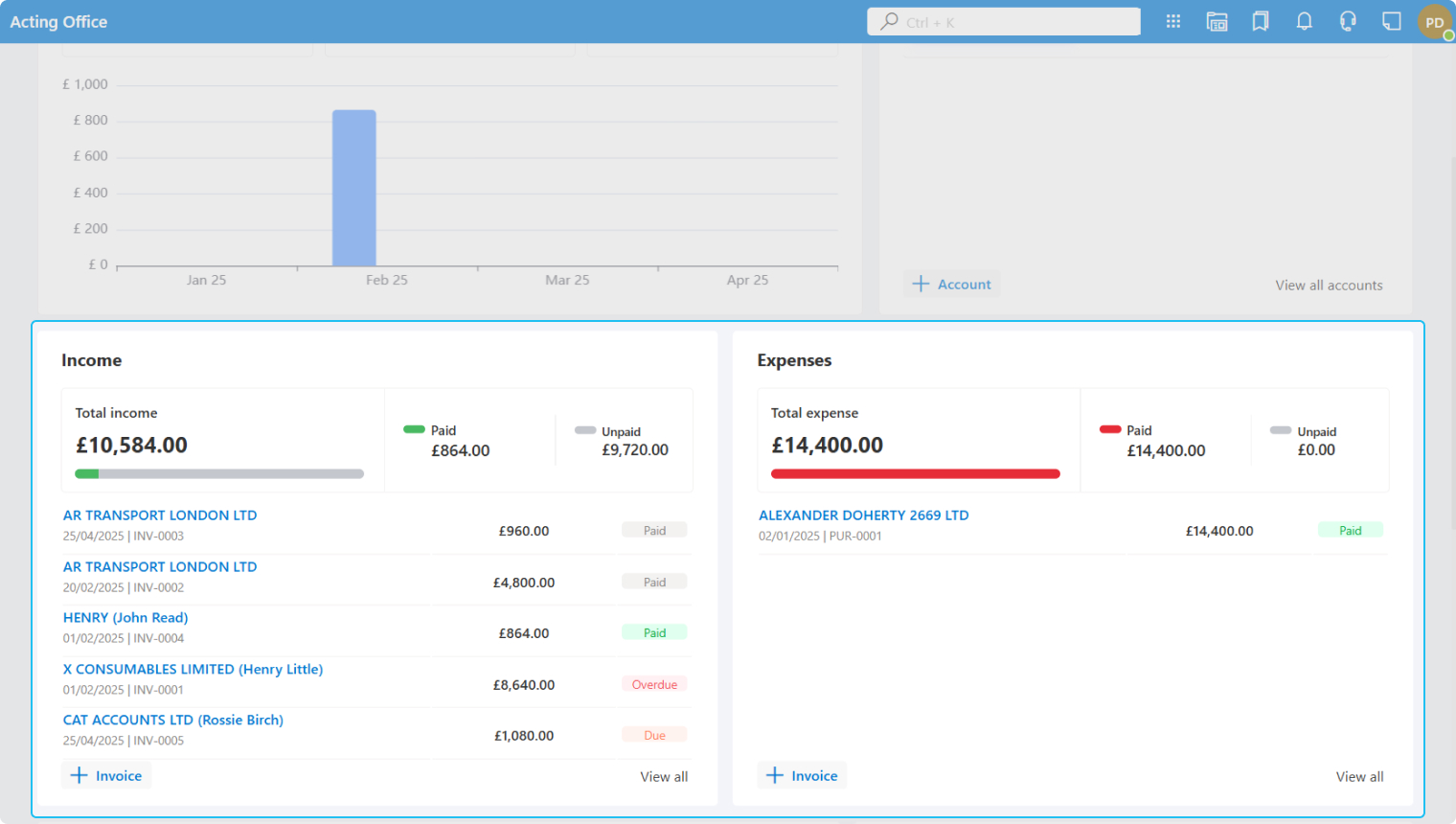Open the apps grid launcher icon

1172,21
